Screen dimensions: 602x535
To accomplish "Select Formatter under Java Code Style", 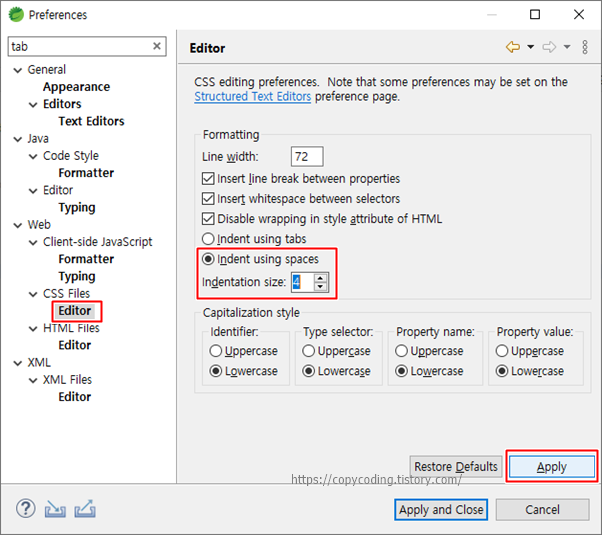I will pos(86,173).
